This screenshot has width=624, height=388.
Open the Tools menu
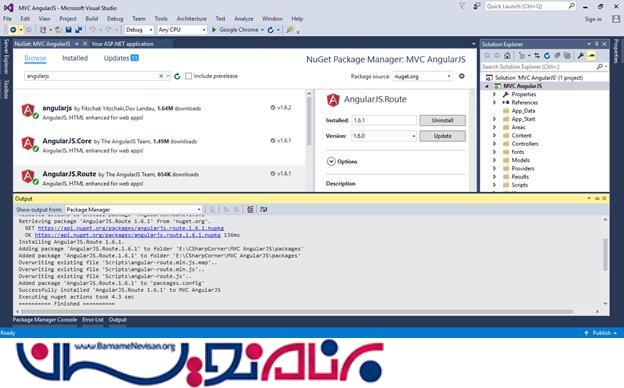coord(161,19)
